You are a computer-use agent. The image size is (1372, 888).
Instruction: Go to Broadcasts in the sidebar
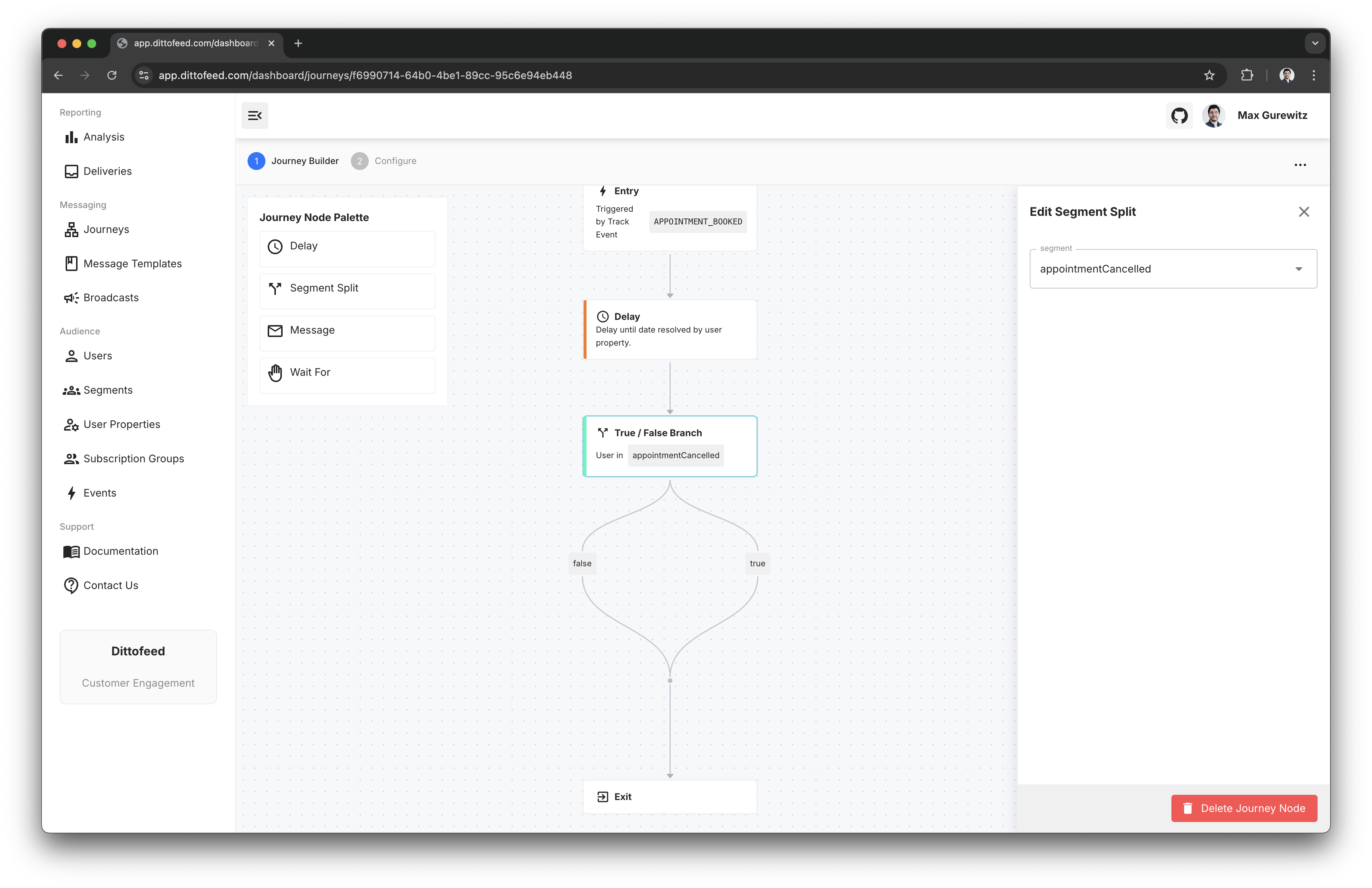click(x=111, y=298)
